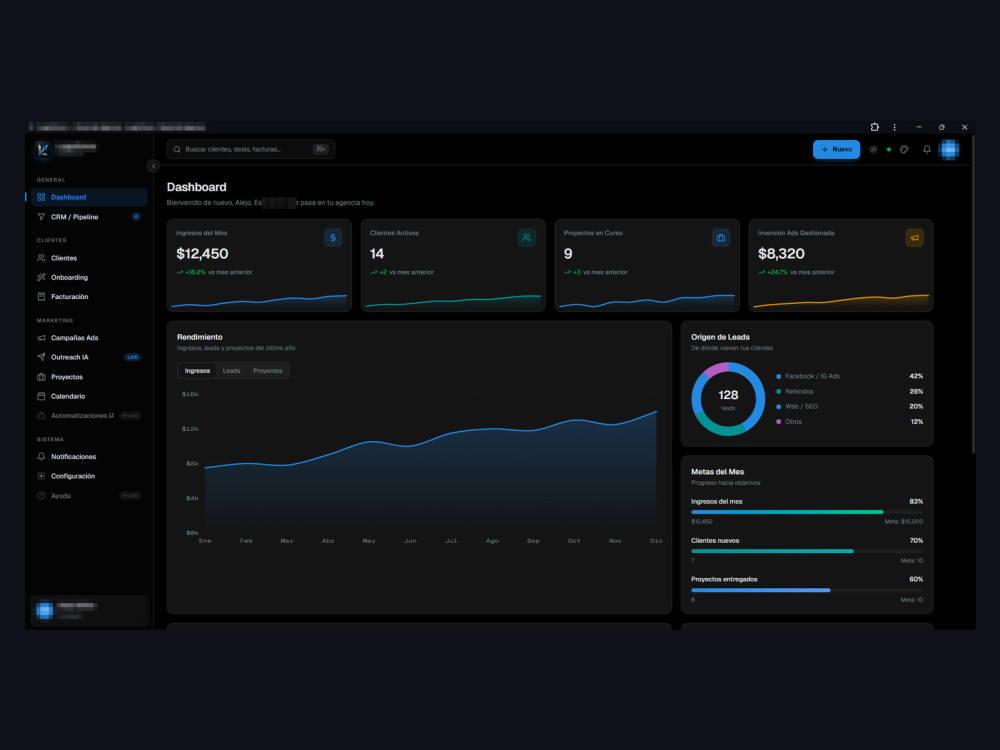The height and width of the screenshot is (750, 1000).
Task: Click the Web / SEO legend entry
Action: pos(849,406)
